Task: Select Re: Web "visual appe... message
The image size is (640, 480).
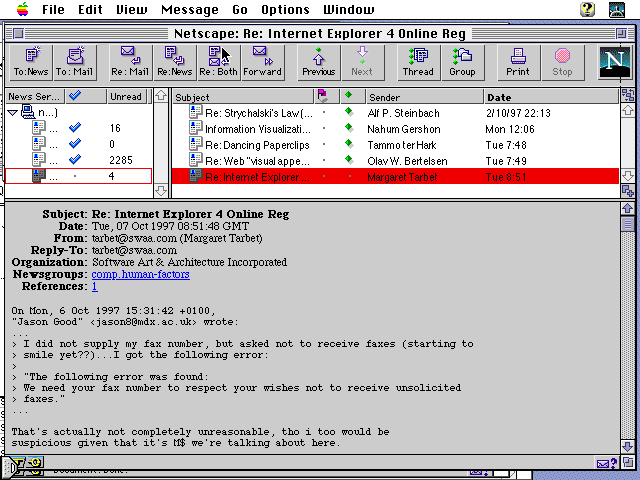Action: [395, 160]
